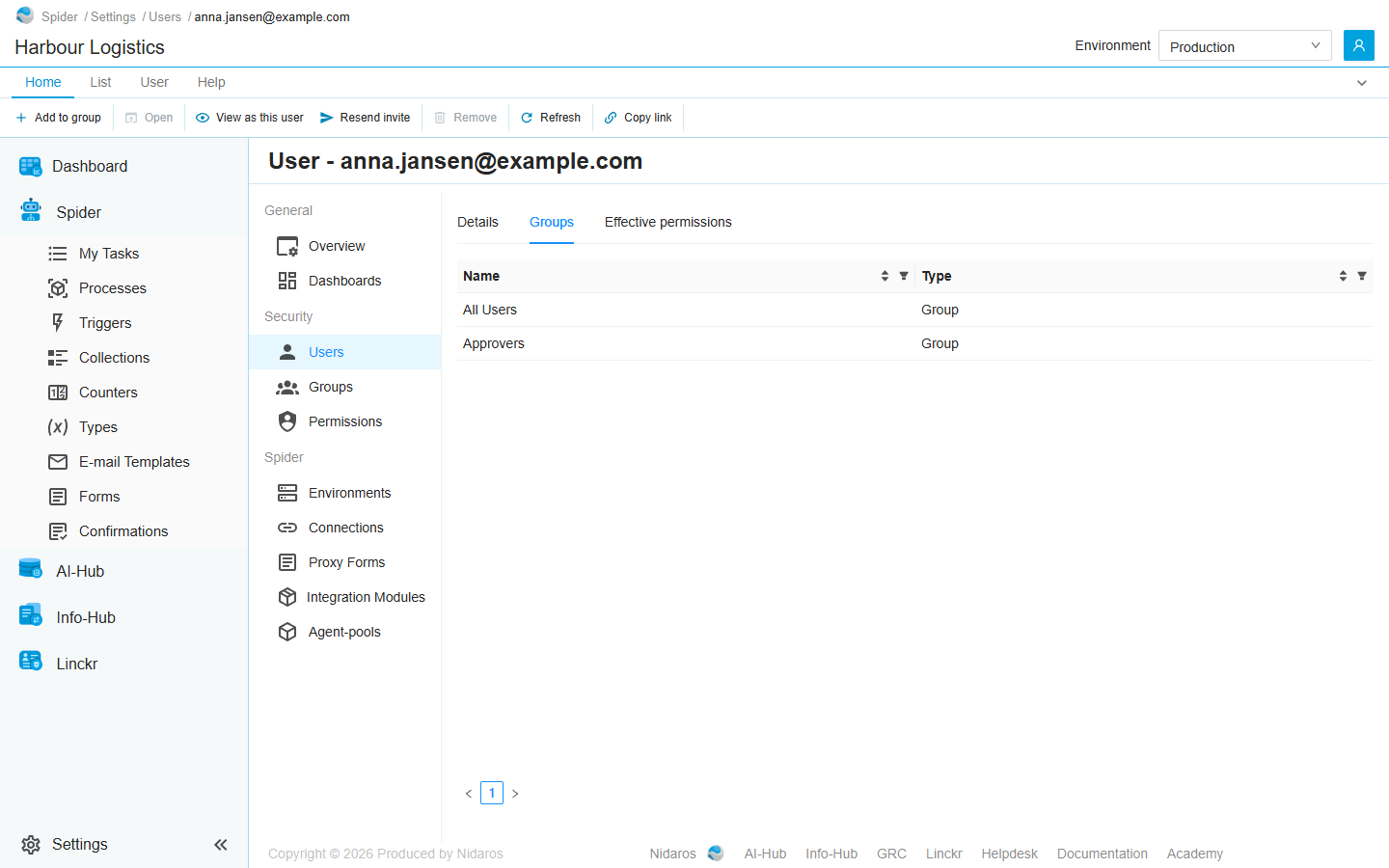
Task: Open the Help ribbon tab
Action: [211, 82]
